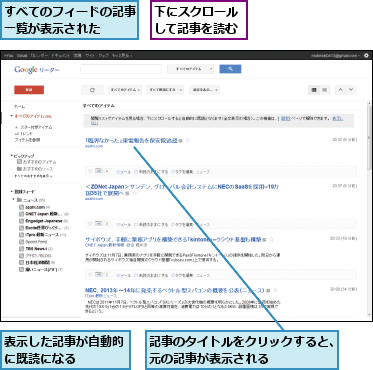Select ITpro 最新ニュース feed in sidebar
Screen dimensions: 373x370
tap(42, 235)
